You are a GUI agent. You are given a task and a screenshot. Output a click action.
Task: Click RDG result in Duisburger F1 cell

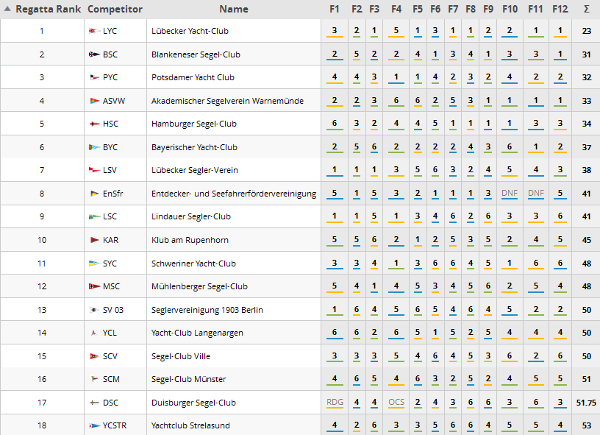pos(334,402)
